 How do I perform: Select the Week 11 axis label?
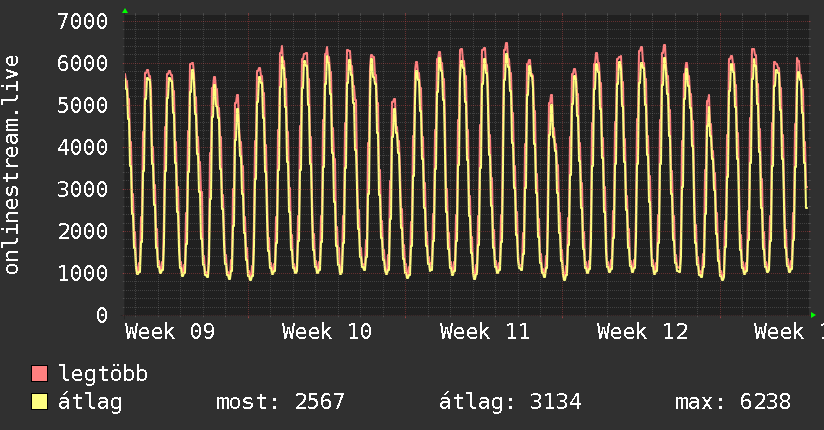pyautogui.click(x=485, y=332)
